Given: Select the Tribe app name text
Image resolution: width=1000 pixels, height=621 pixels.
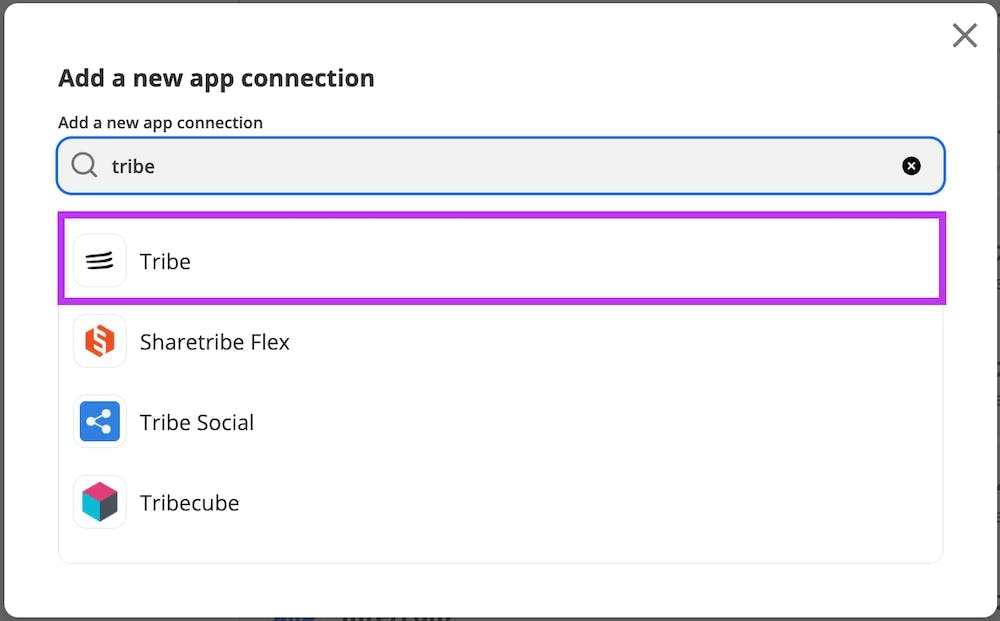Looking at the screenshot, I should click(165, 261).
